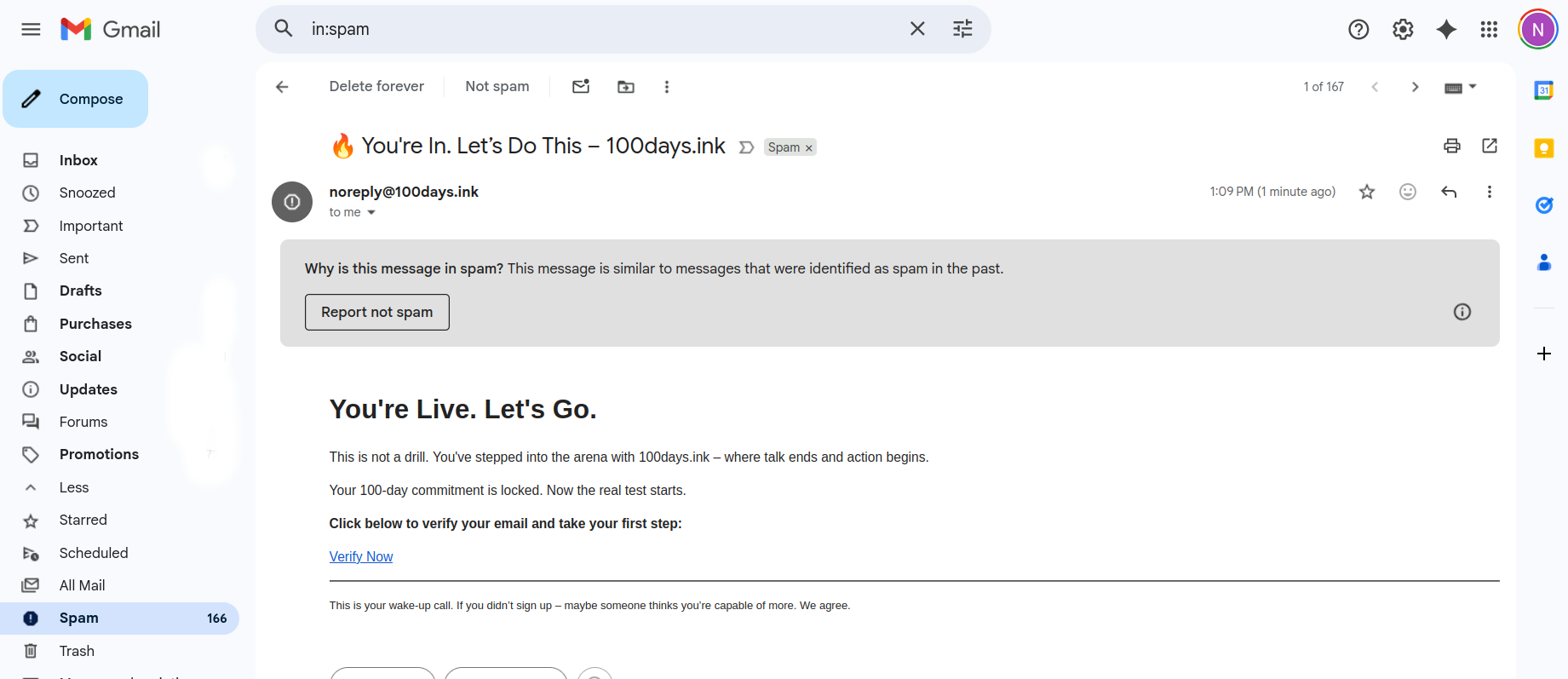Open the Settings gear
The height and width of the screenshot is (679, 1568).
click(x=1403, y=30)
